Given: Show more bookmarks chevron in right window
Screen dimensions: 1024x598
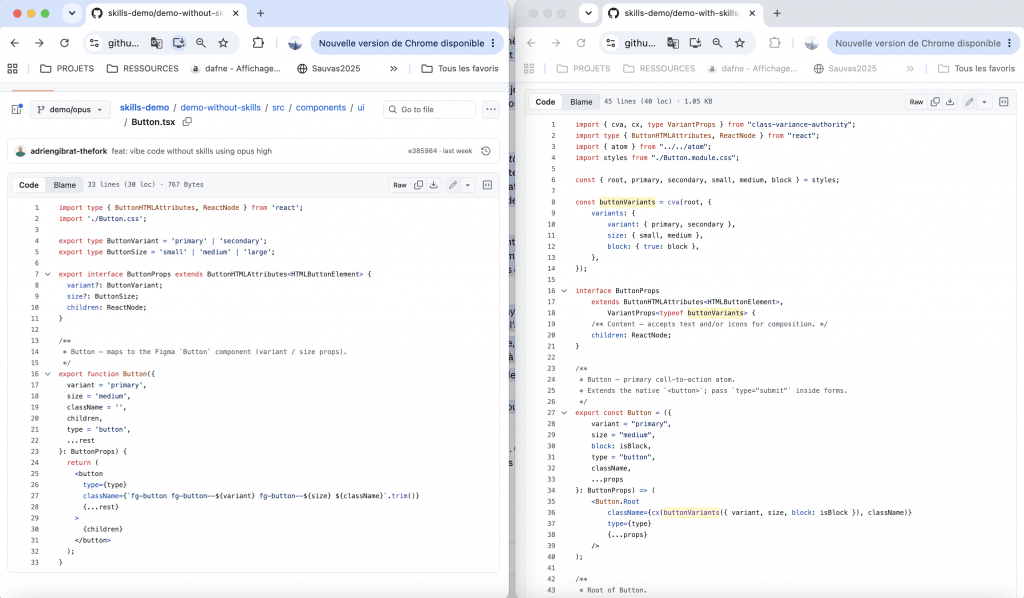Looking at the screenshot, I should pyautogui.click(x=910, y=69).
